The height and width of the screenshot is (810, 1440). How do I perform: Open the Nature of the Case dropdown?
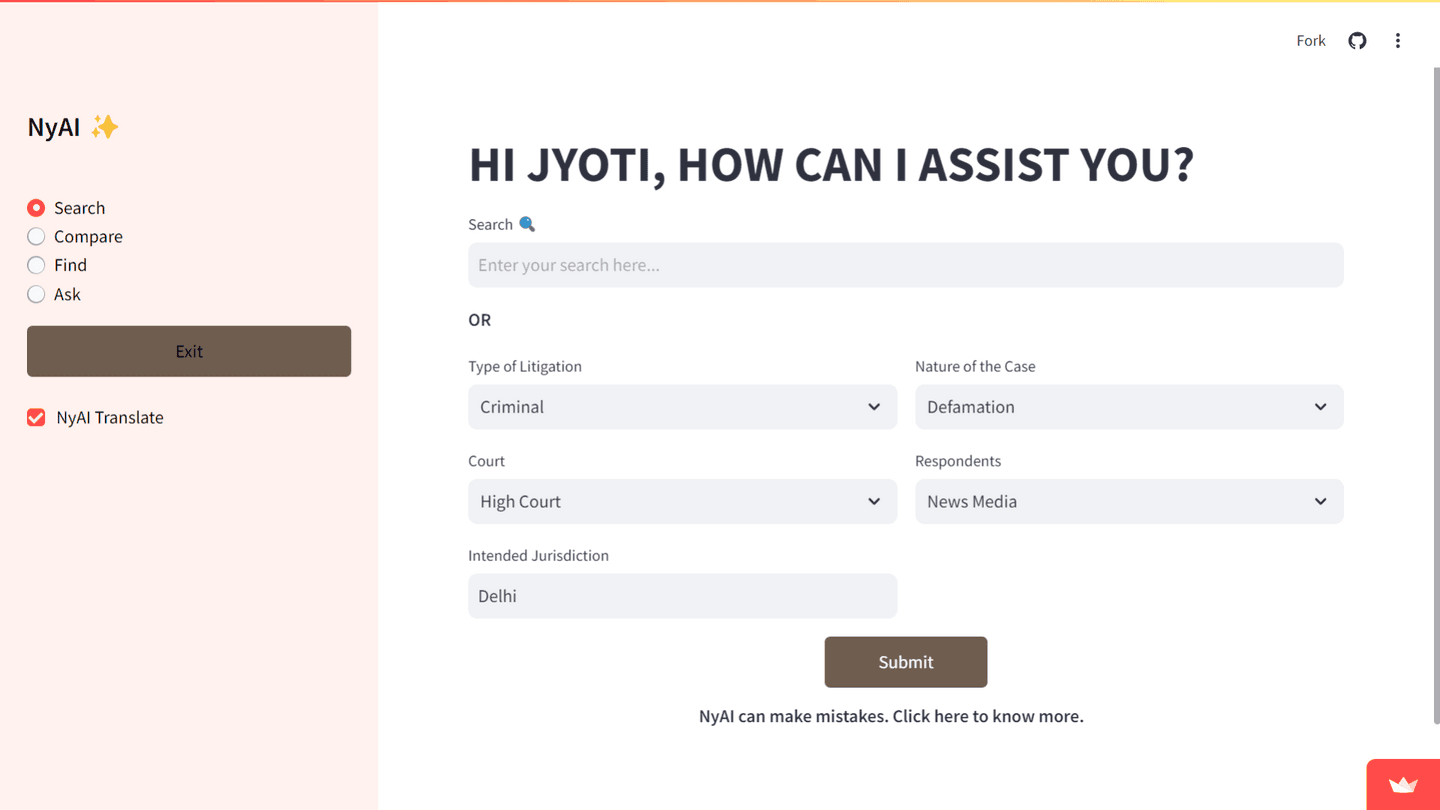tap(1129, 407)
